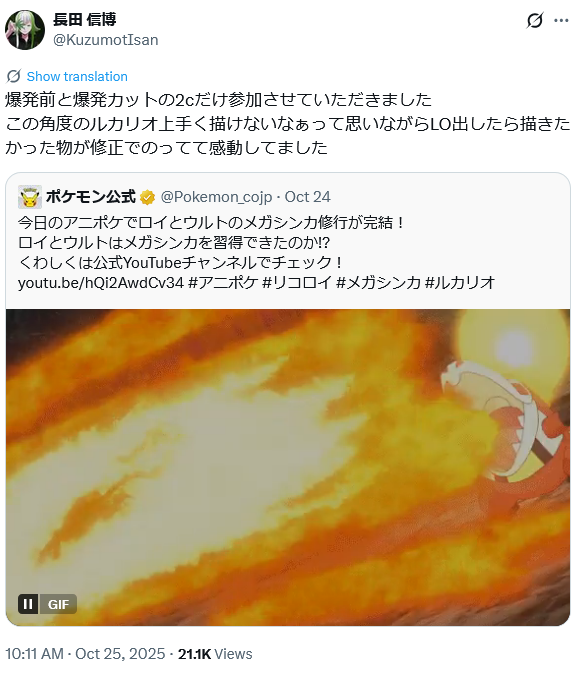
Task: Open the fire explosion GIF thumbnail
Action: 288,467
